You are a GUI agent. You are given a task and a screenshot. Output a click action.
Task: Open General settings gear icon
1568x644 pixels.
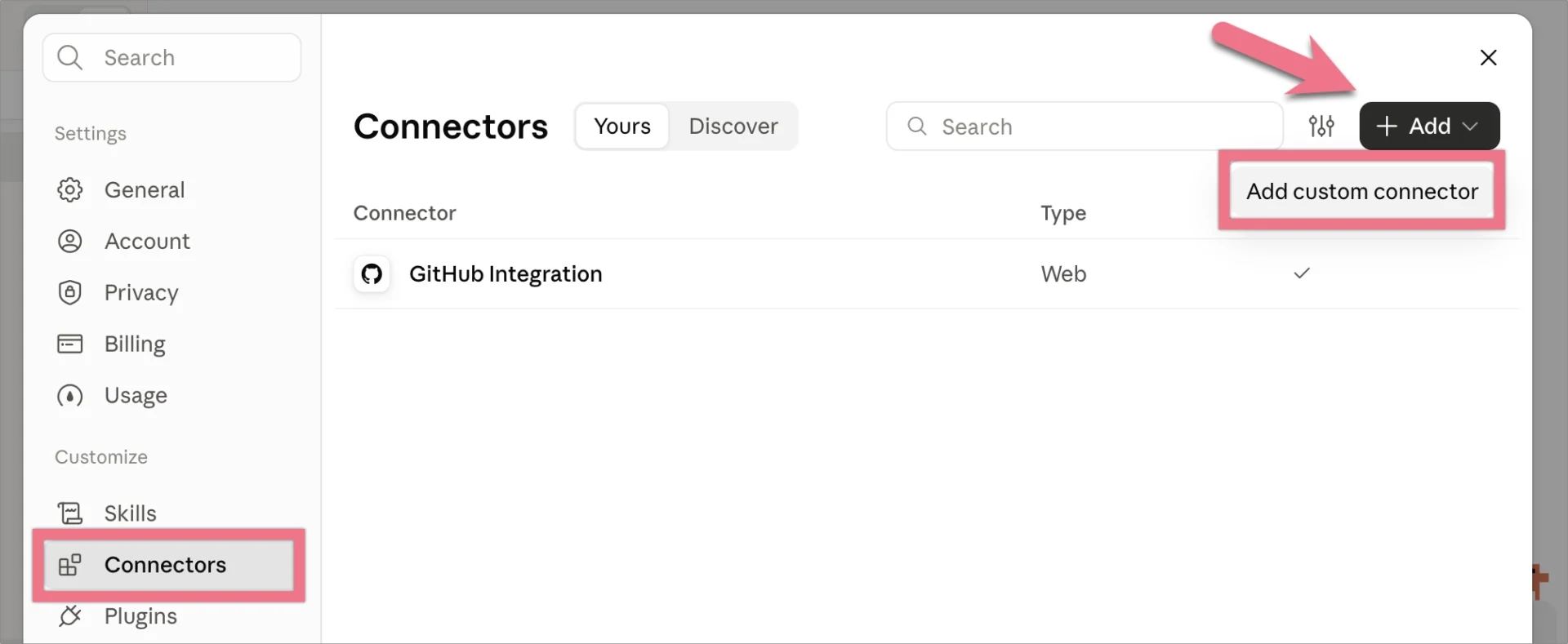coord(69,189)
